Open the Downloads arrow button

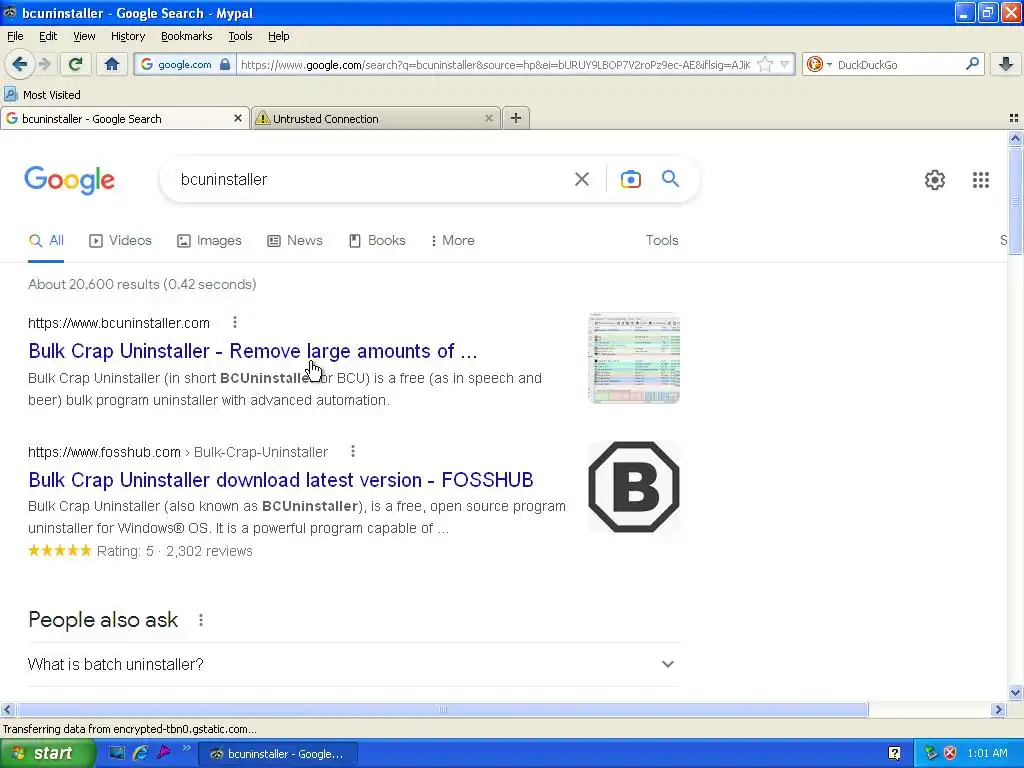coord(1006,63)
